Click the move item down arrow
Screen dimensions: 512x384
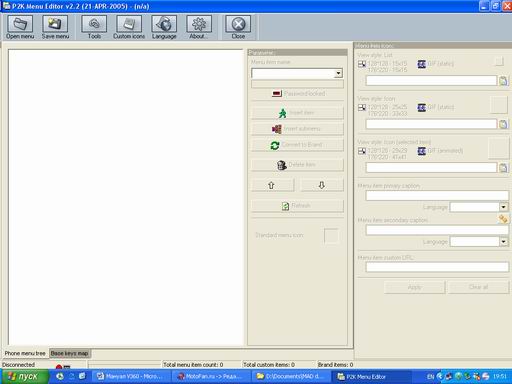click(x=322, y=185)
